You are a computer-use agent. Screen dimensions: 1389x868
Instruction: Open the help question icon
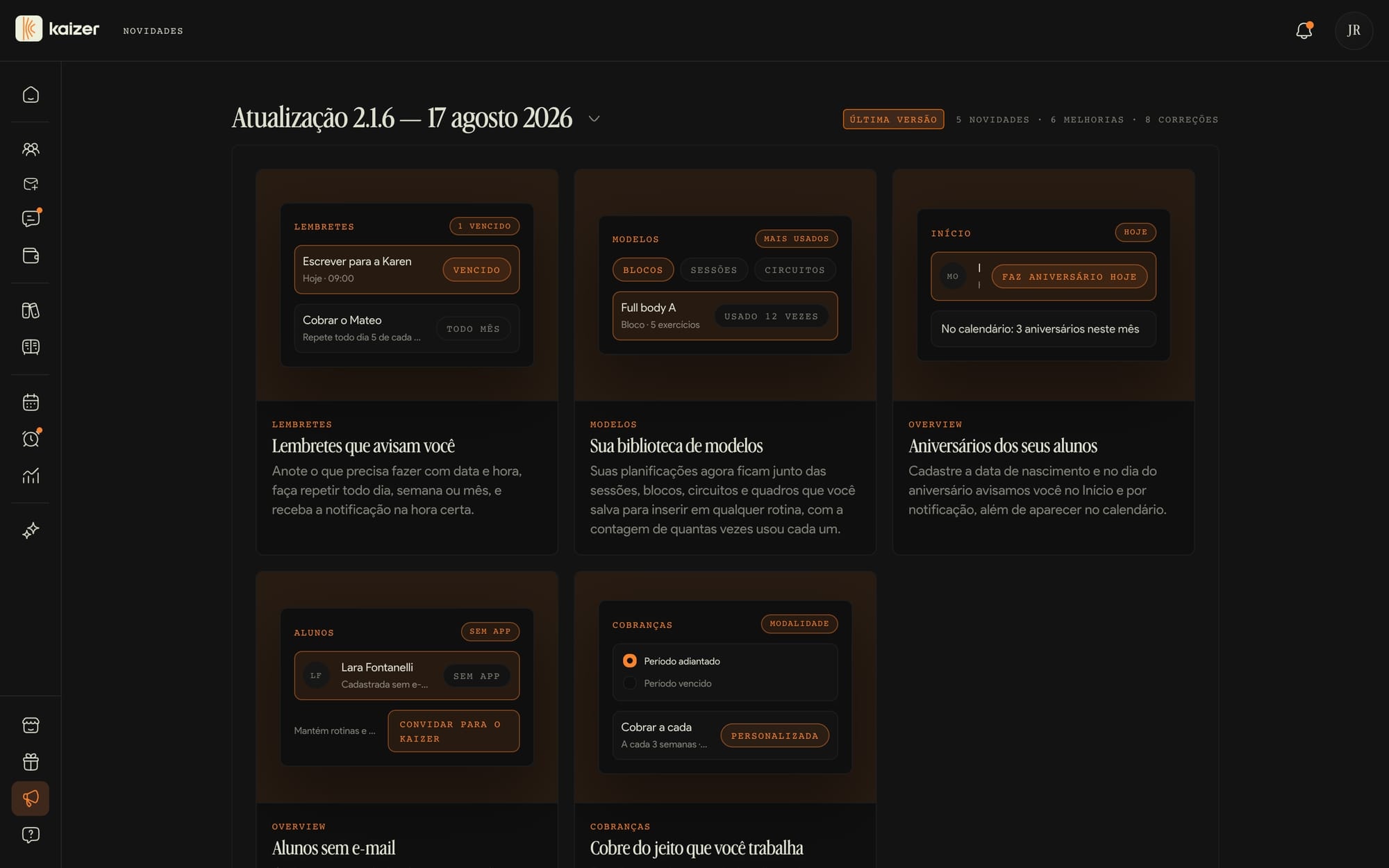coord(31,835)
